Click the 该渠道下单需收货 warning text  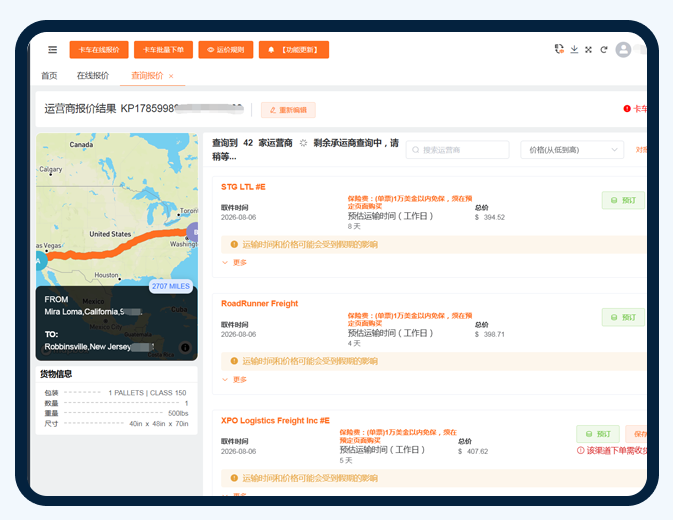tap(612, 451)
